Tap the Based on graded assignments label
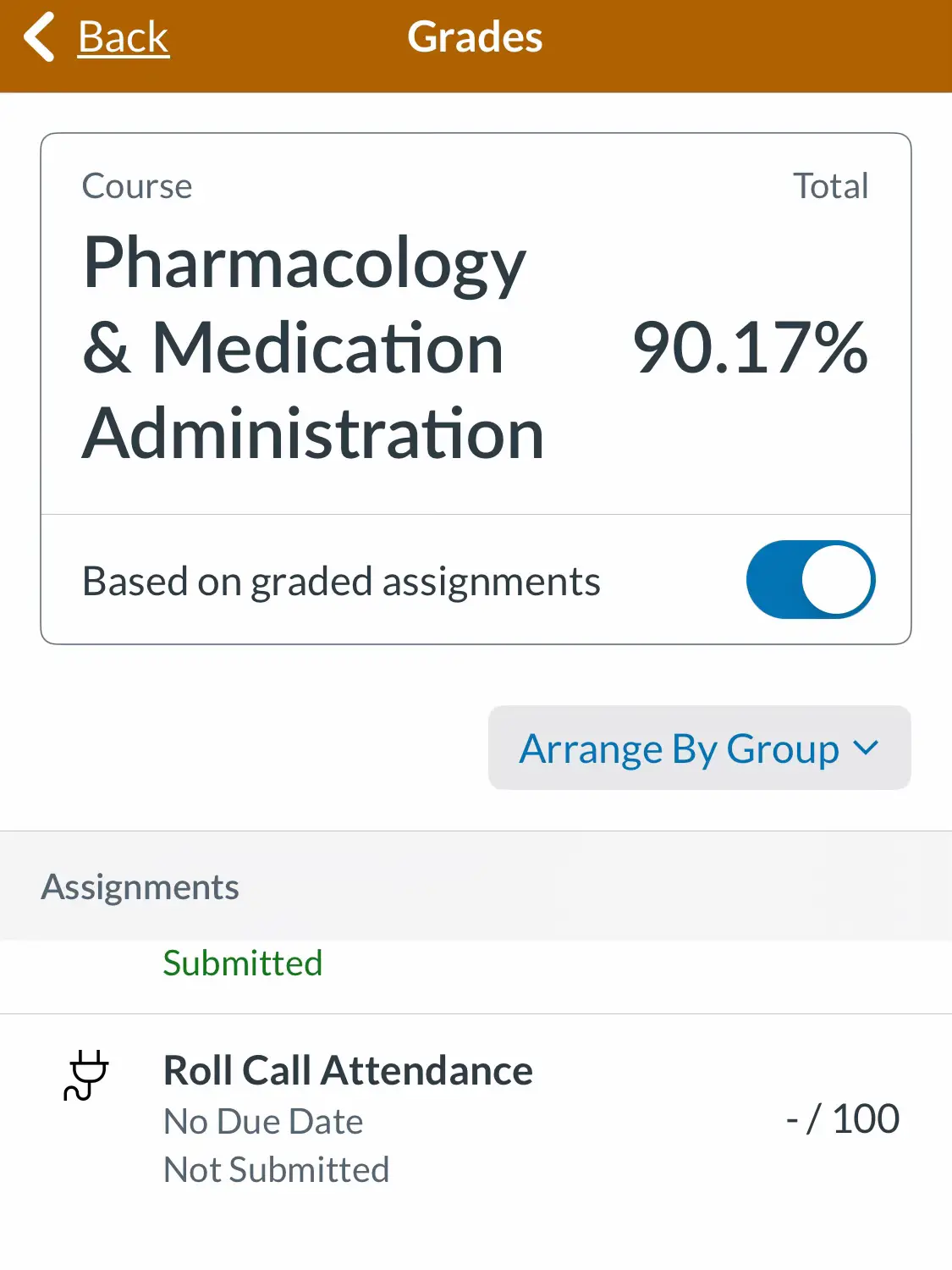The height and width of the screenshot is (1270, 952). (341, 582)
